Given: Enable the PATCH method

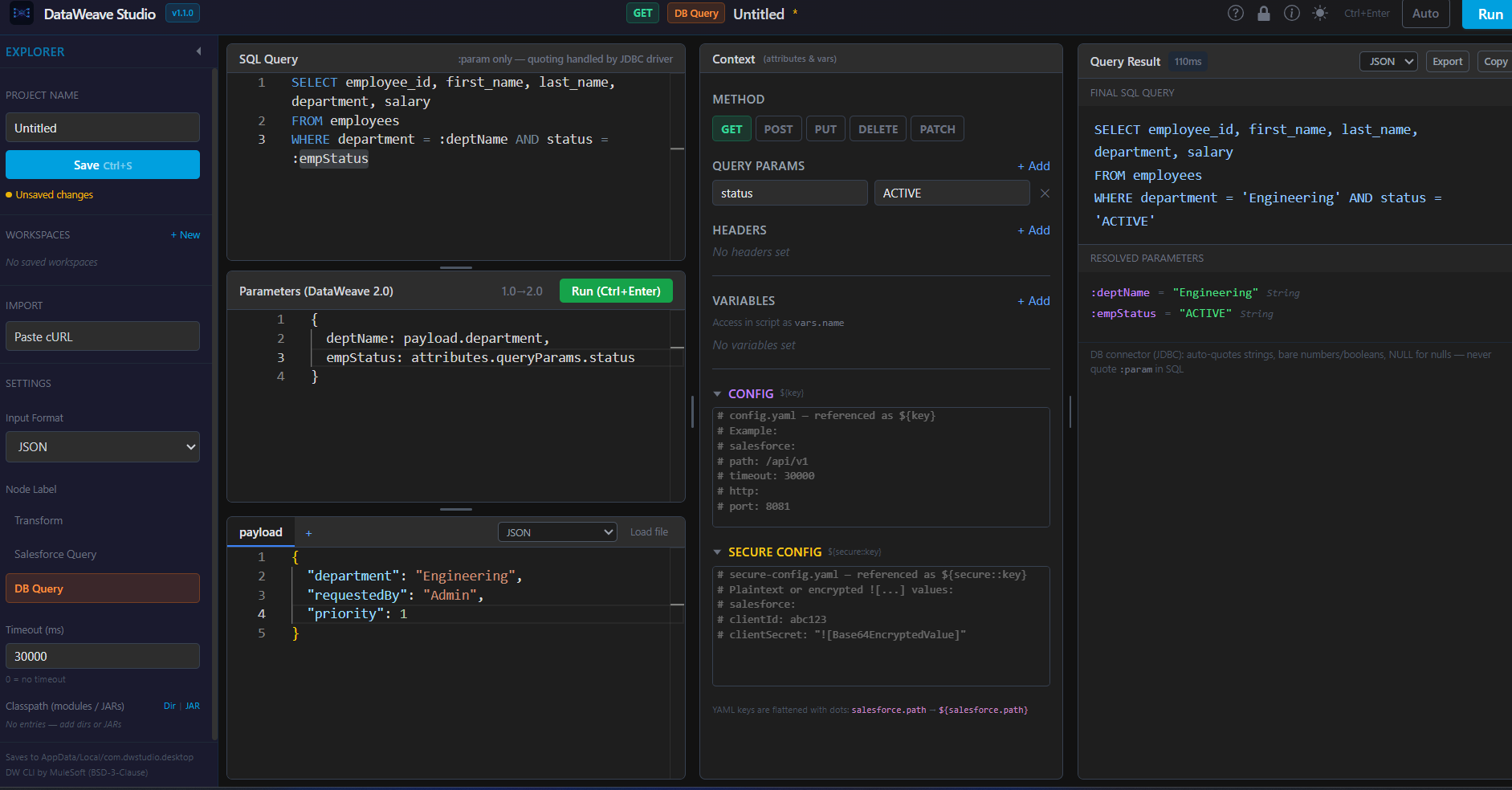Looking at the screenshot, I should (x=936, y=128).
